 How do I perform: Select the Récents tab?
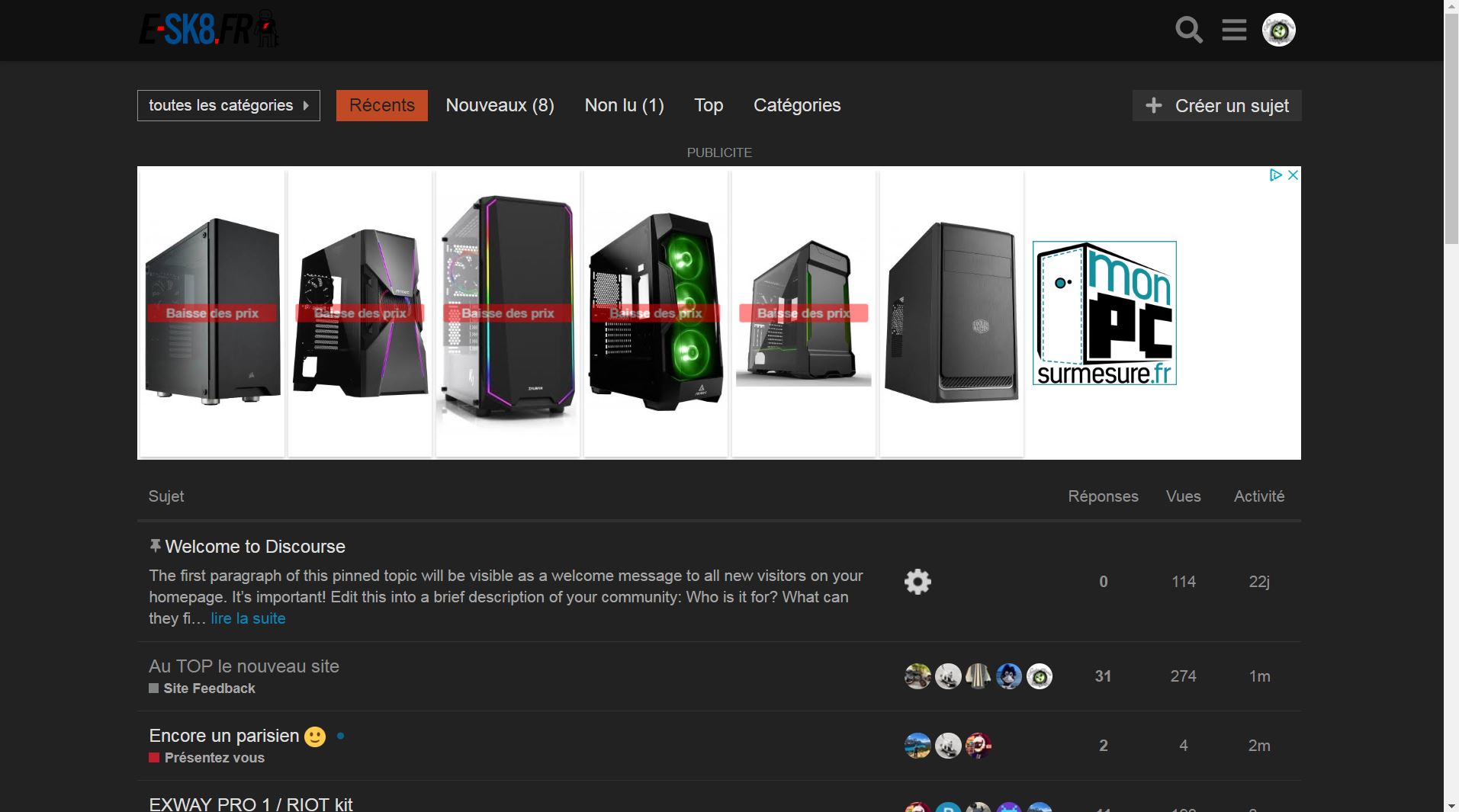click(382, 105)
